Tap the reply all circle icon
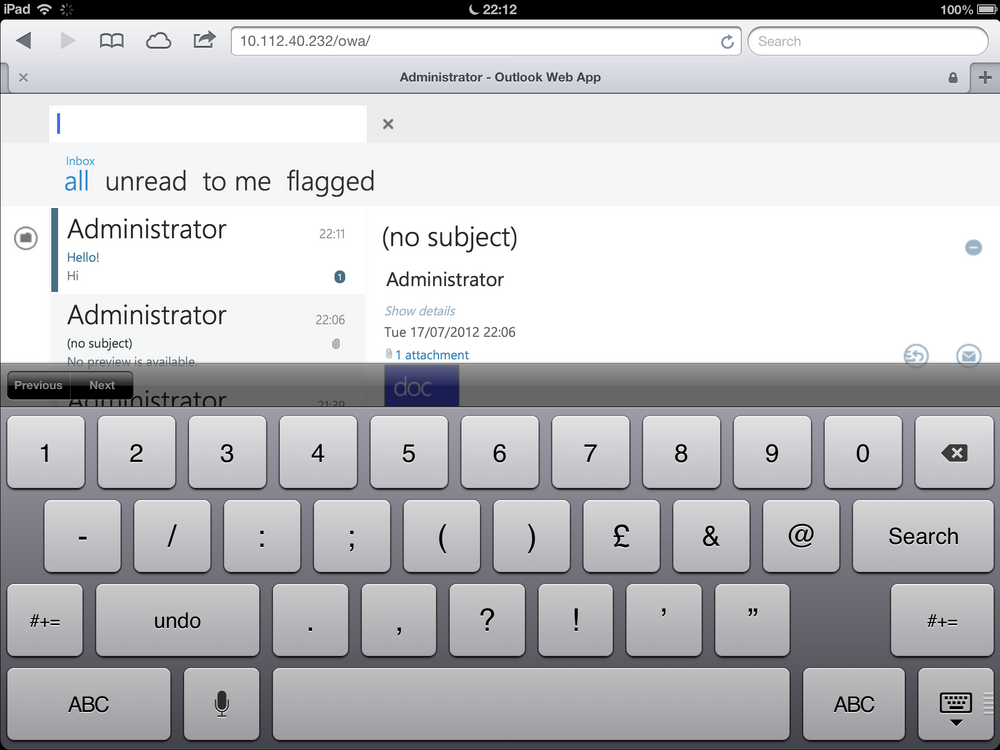The width and height of the screenshot is (1000, 750). coord(916,355)
